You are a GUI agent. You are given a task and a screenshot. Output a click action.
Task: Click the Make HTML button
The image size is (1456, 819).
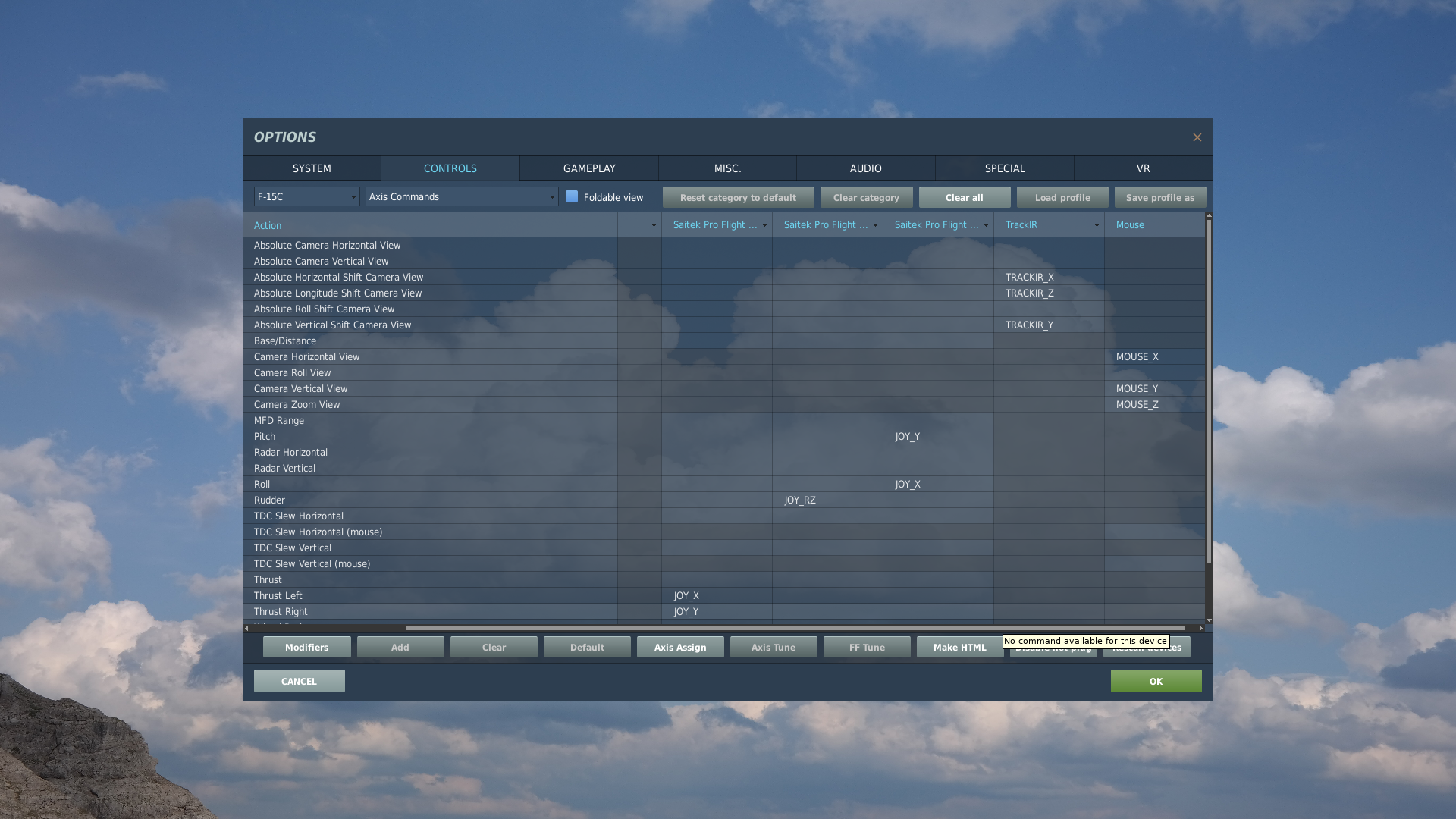(960, 647)
